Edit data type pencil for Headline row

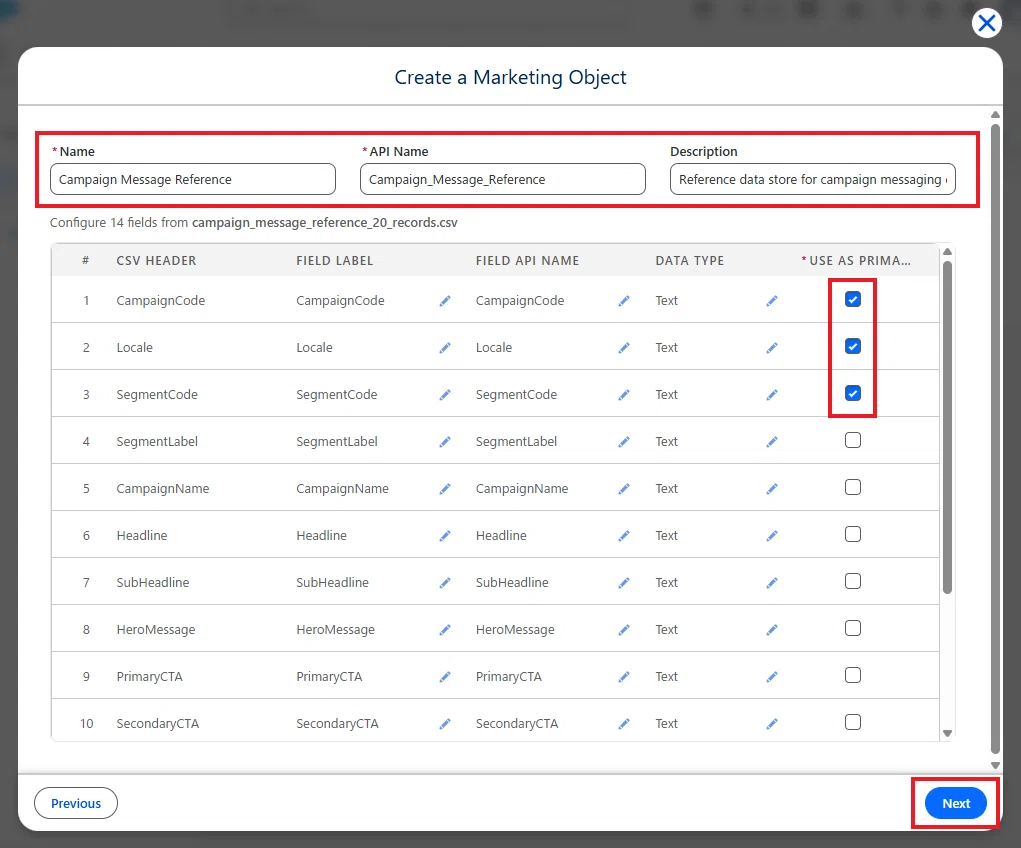(x=772, y=535)
